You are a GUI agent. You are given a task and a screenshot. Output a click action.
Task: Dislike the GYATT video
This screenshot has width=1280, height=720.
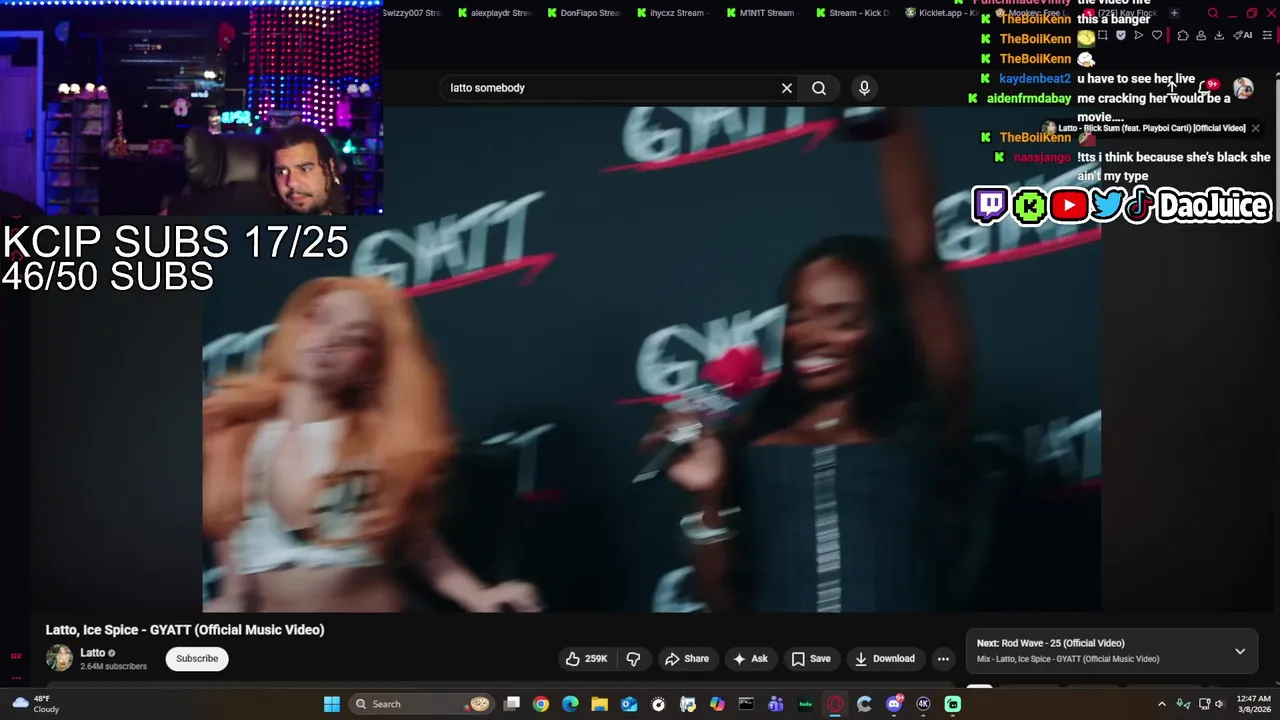[x=633, y=658]
